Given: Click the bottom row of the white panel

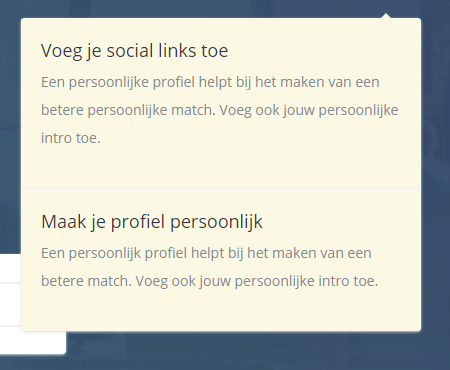Looking at the screenshot, I should [x=33, y=340].
